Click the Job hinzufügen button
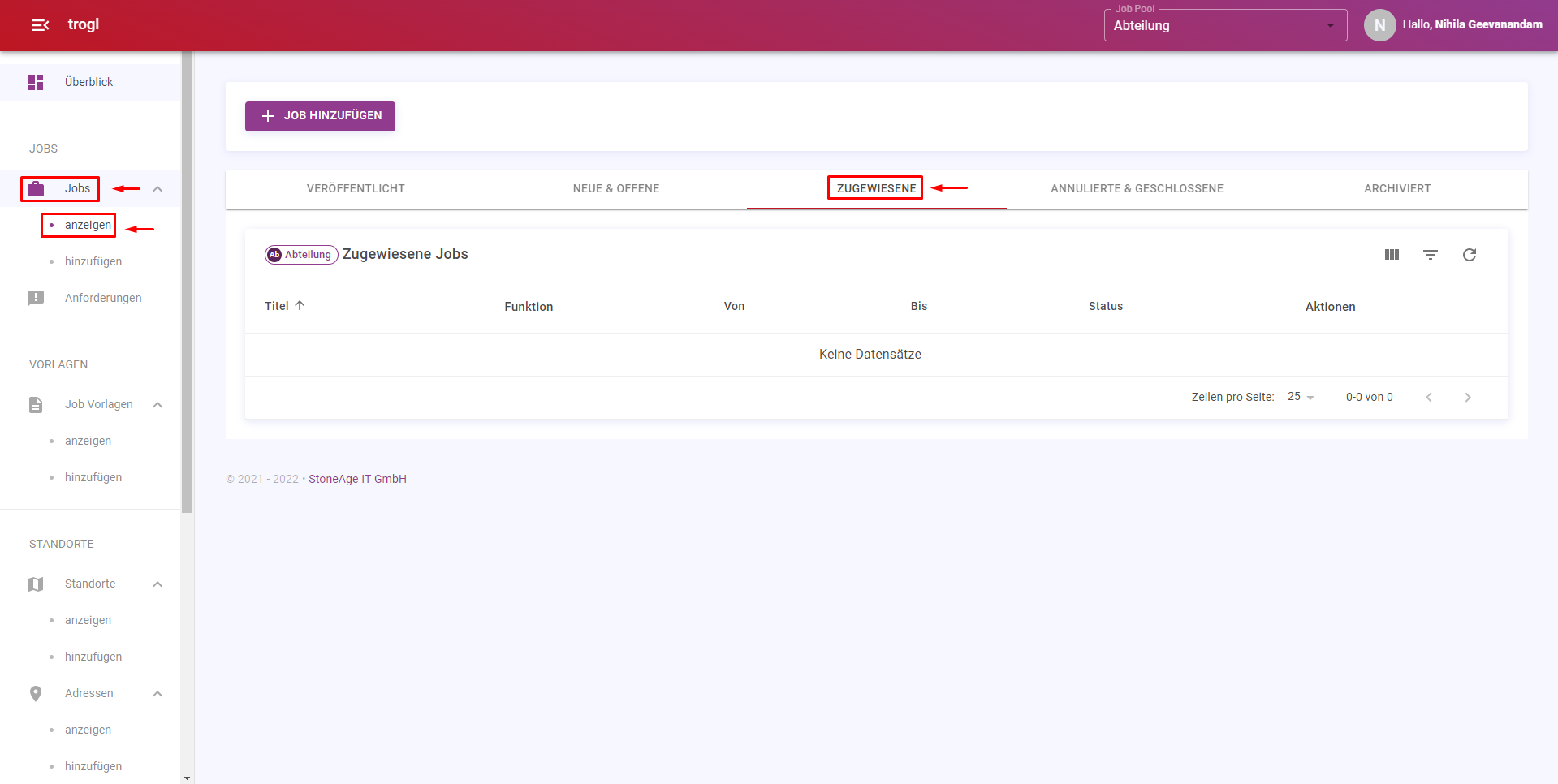 coord(320,116)
